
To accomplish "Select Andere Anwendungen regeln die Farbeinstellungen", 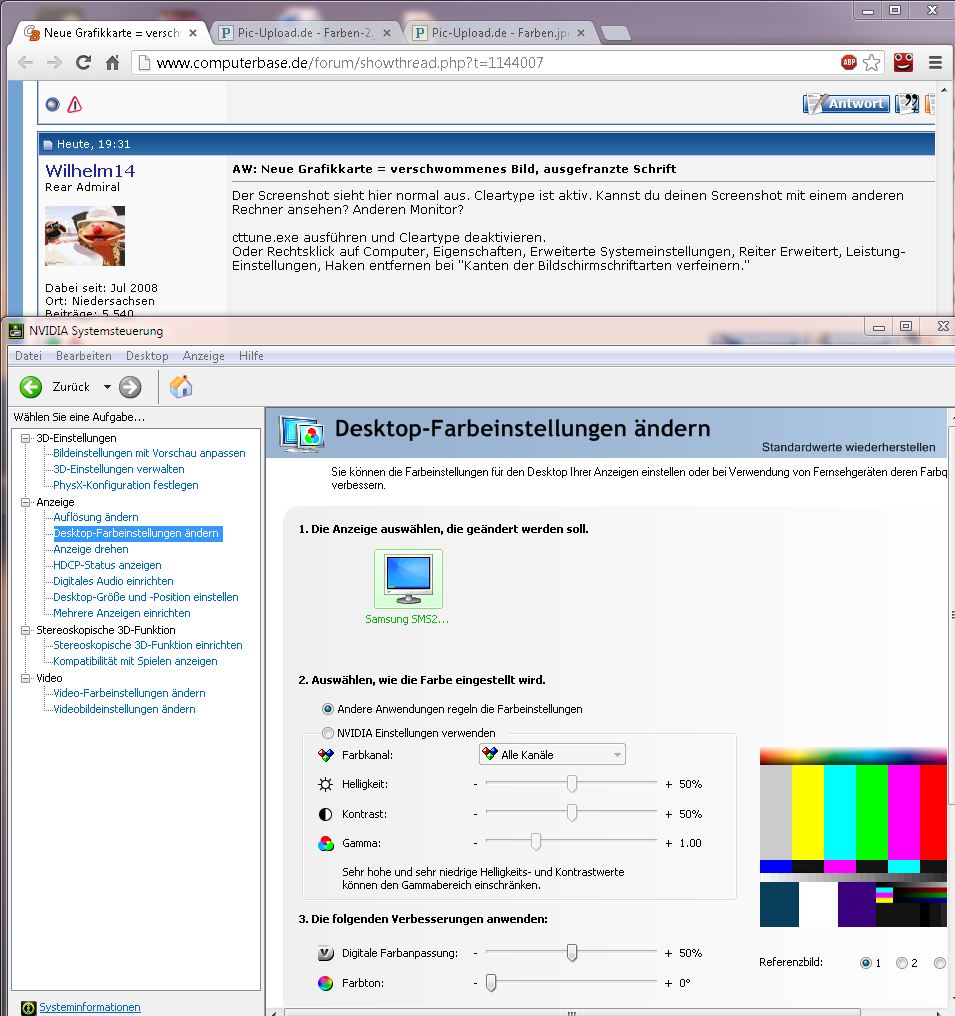I will tap(328, 709).
